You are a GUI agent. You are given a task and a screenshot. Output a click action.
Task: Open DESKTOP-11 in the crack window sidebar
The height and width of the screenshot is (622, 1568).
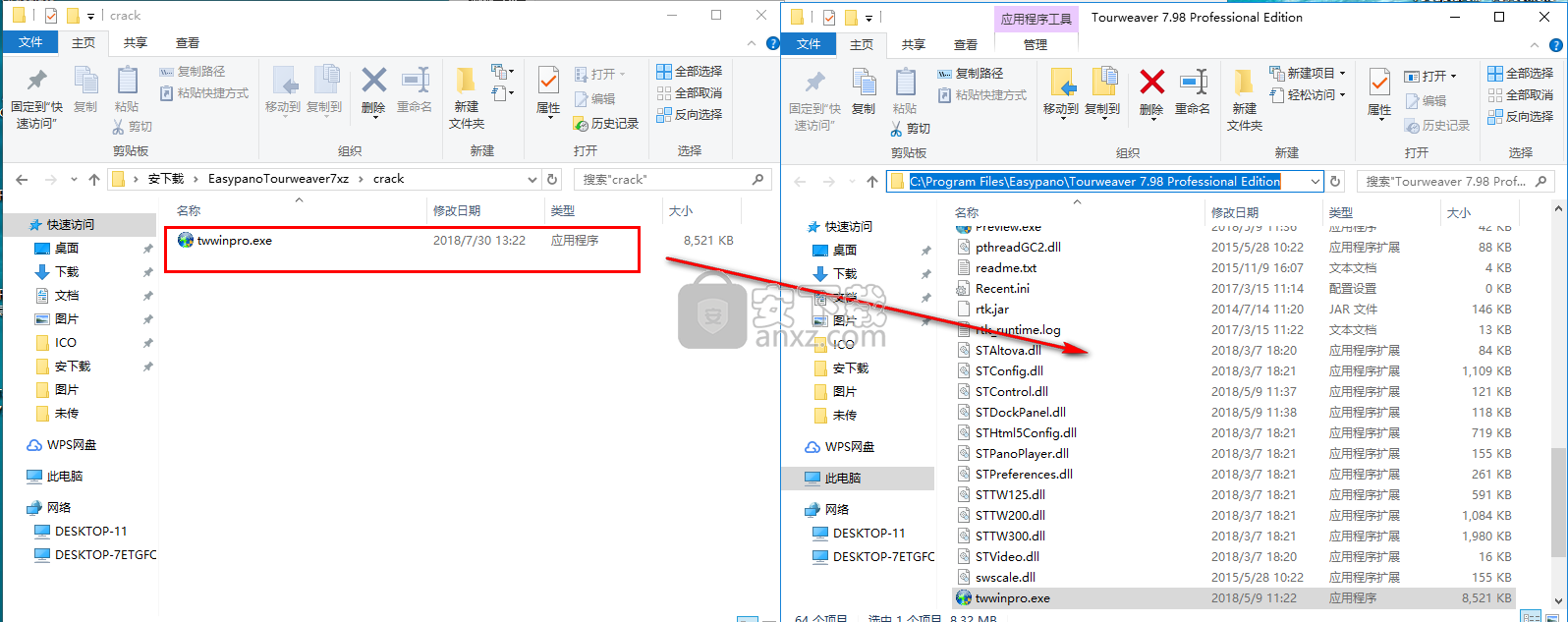coord(90,531)
